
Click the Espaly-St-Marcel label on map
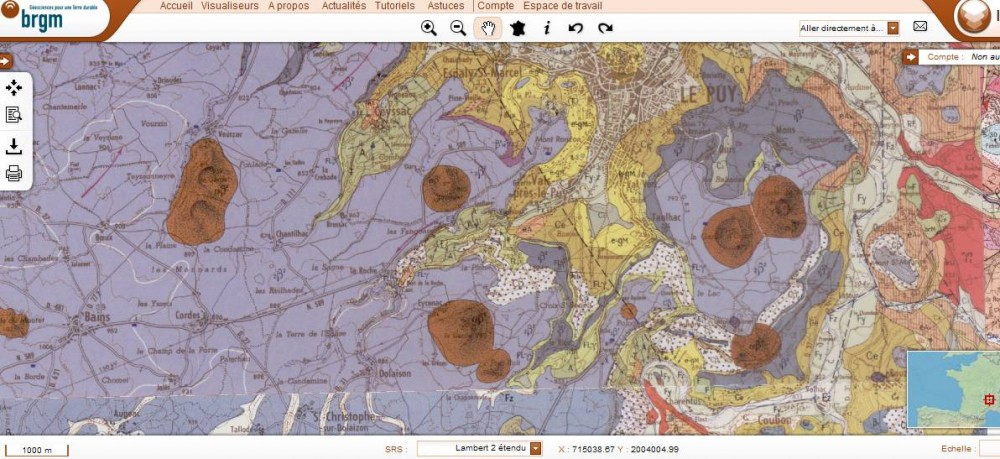pyautogui.click(x=482, y=72)
